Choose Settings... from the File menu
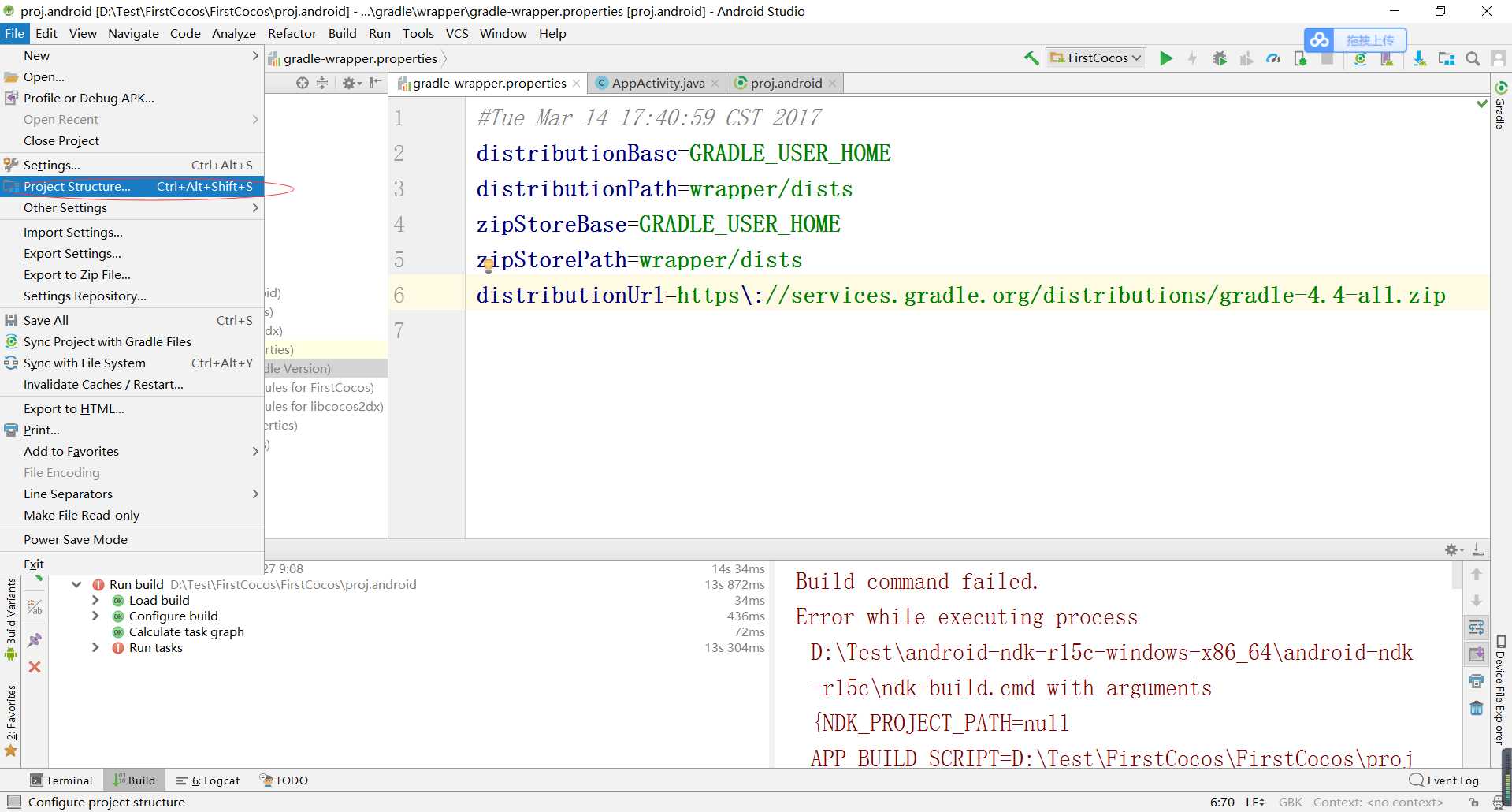This screenshot has width=1512, height=812. [x=132, y=166]
